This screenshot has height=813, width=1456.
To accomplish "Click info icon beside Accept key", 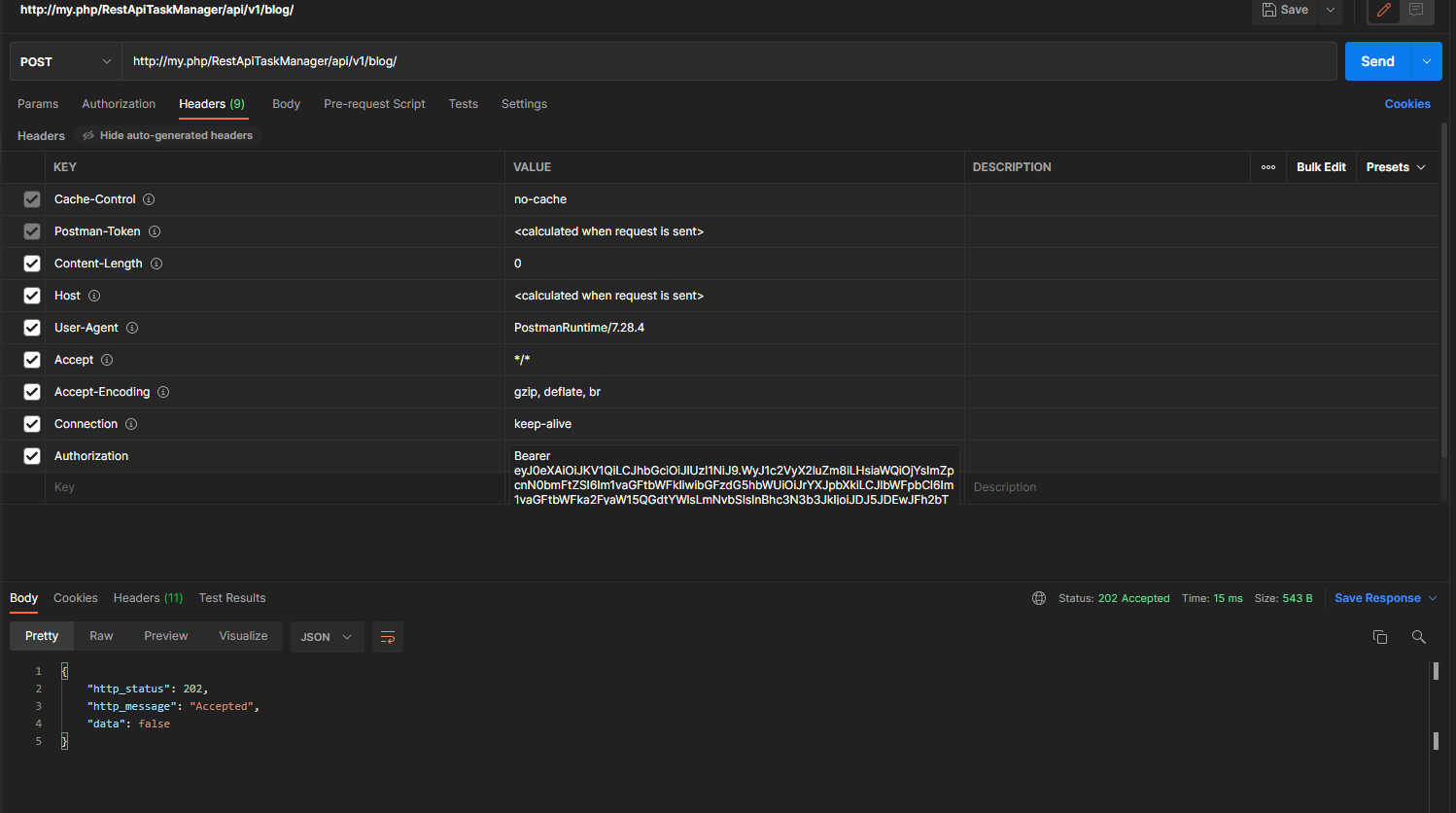I will pyautogui.click(x=107, y=360).
